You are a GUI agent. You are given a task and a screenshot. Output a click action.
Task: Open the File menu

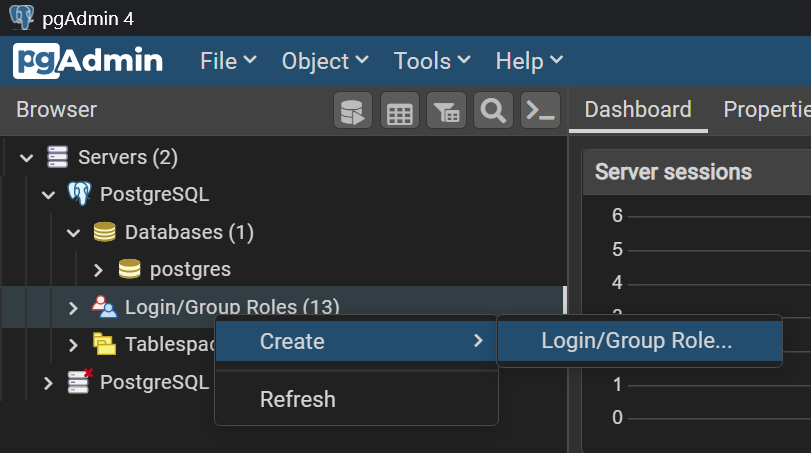[x=228, y=61]
